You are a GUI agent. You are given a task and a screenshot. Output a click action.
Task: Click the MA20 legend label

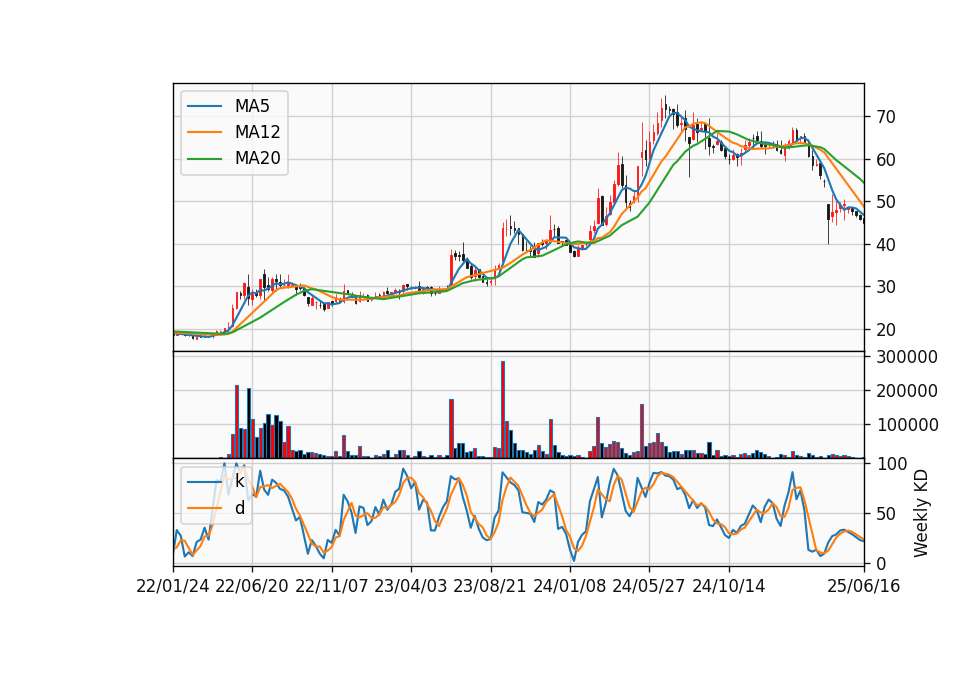pyautogui.click(x=257, y=159)
